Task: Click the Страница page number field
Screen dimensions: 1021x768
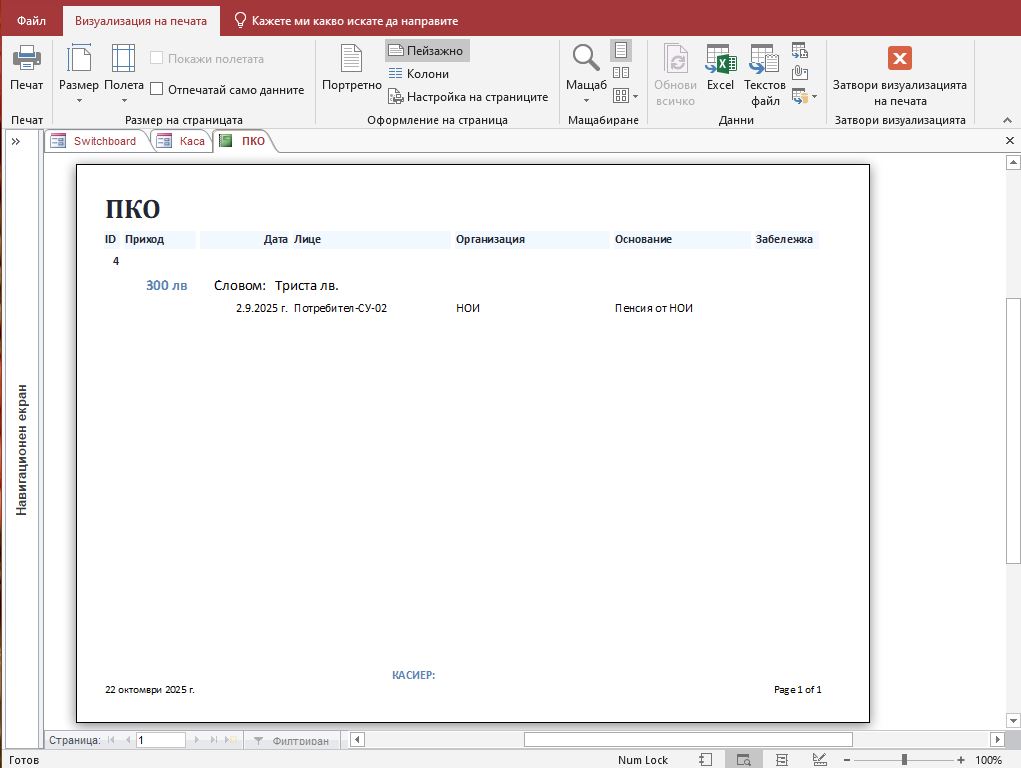Action: click(160, 740)
